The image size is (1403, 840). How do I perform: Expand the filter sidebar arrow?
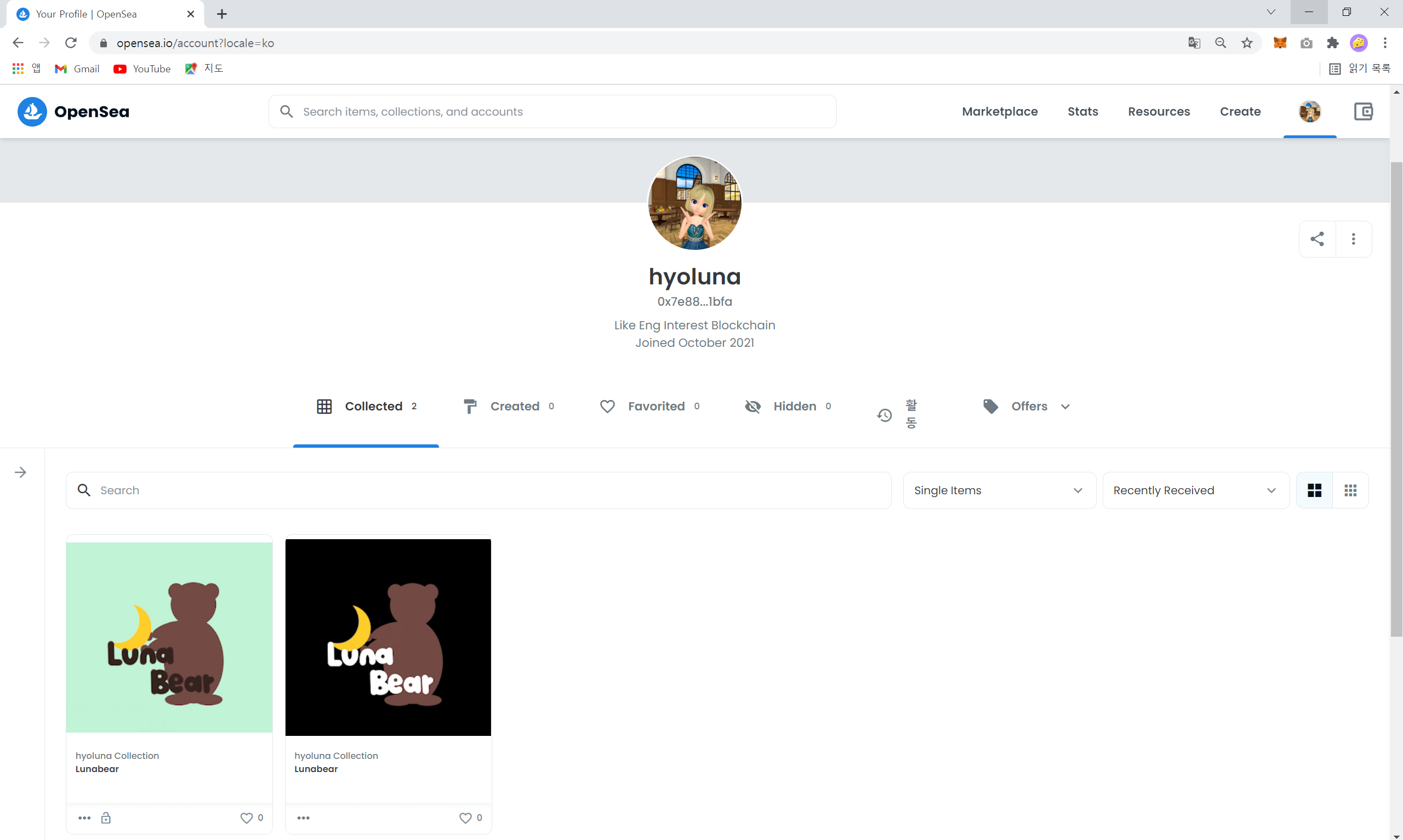[x=20, y=472]
